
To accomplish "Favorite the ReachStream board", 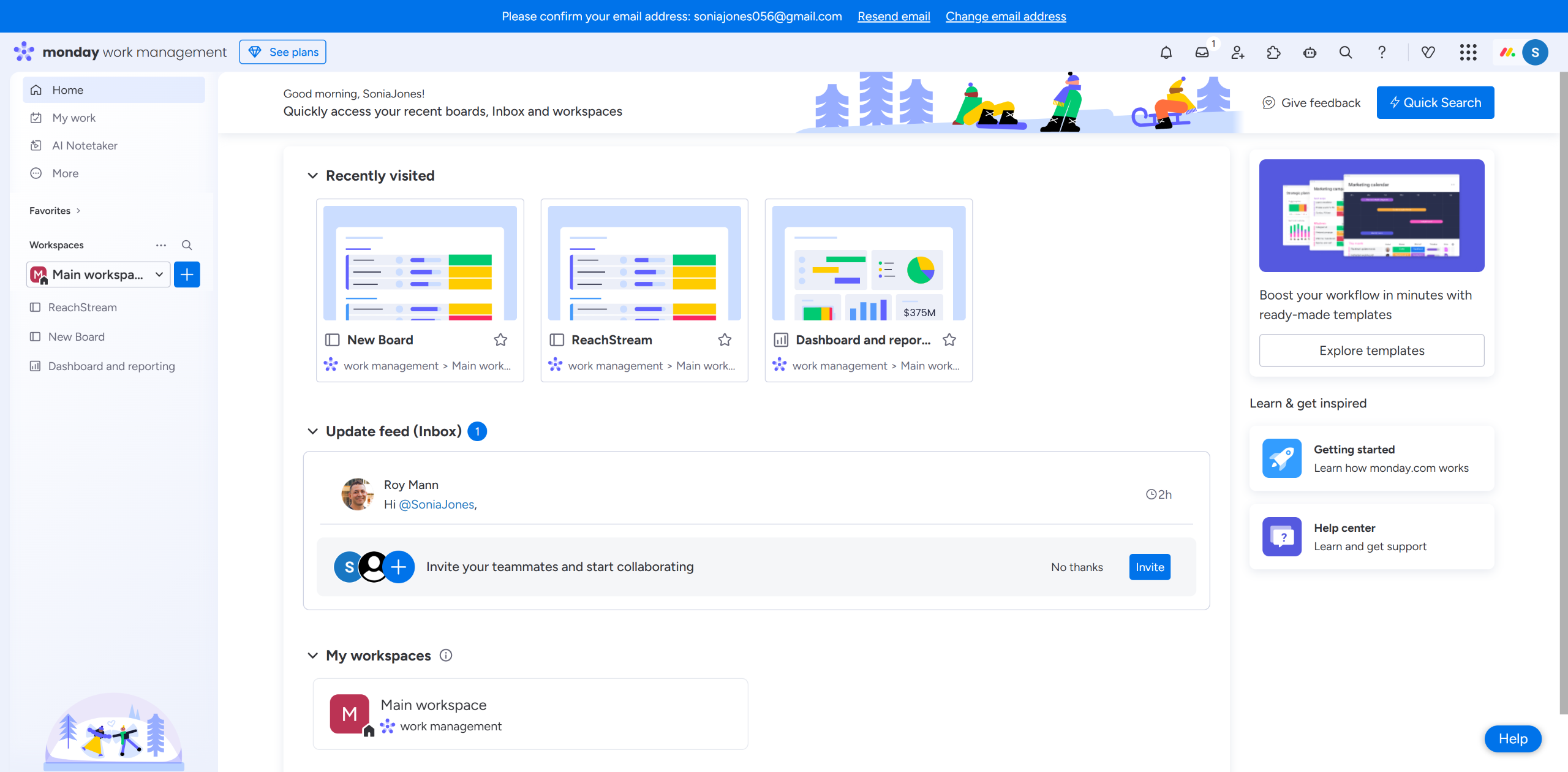I will pos(725,340).
